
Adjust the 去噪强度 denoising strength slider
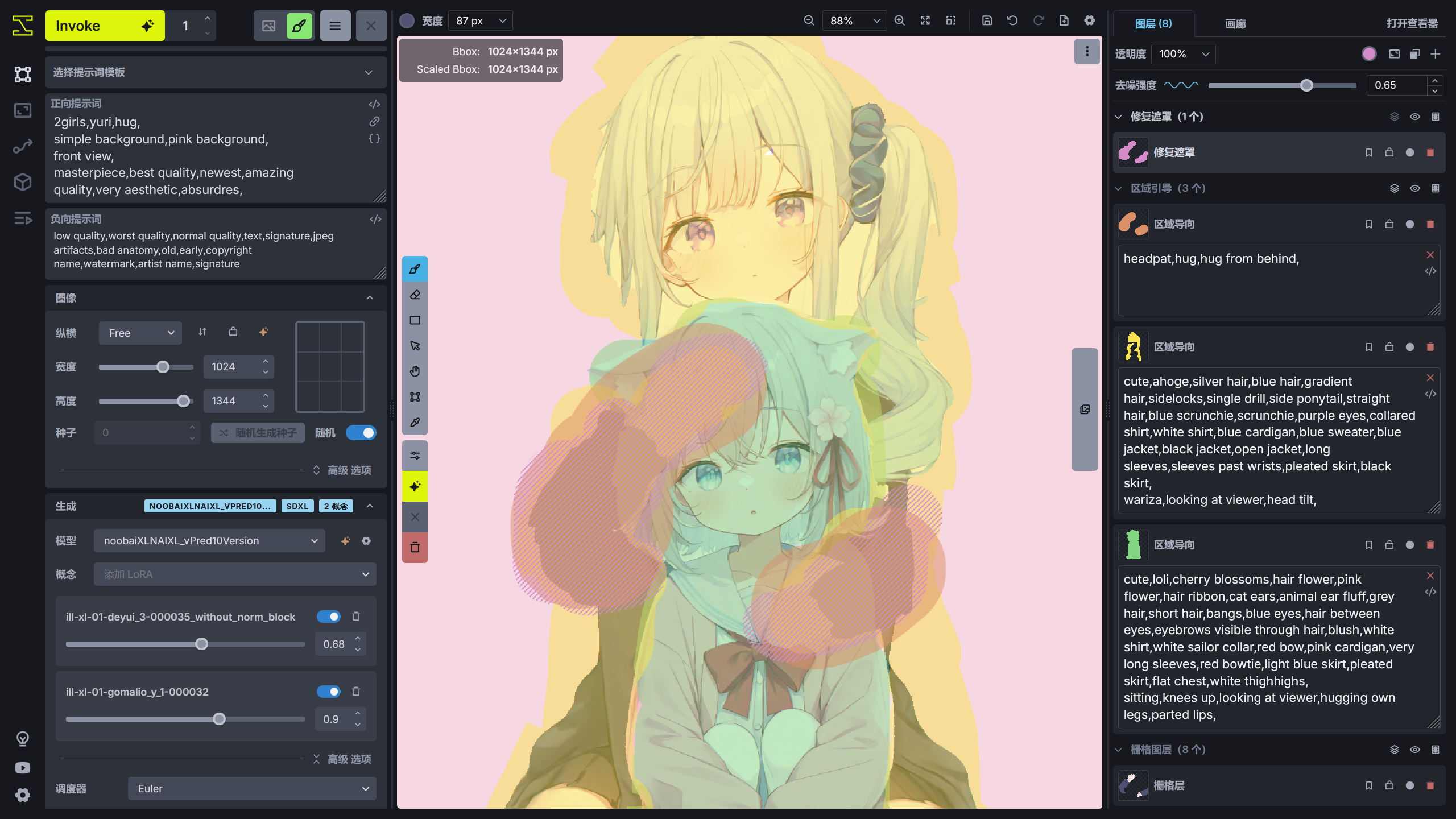[x=1306, y=85]
